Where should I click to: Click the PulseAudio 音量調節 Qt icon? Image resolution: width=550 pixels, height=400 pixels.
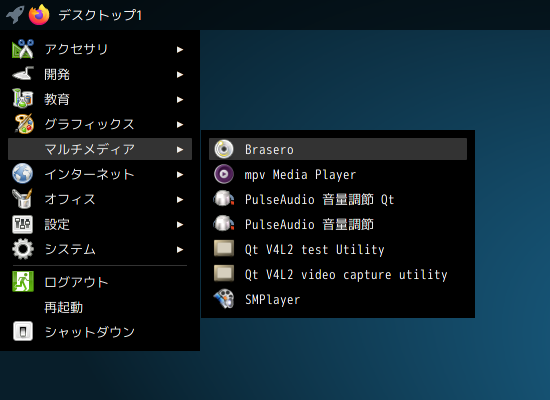224,199
